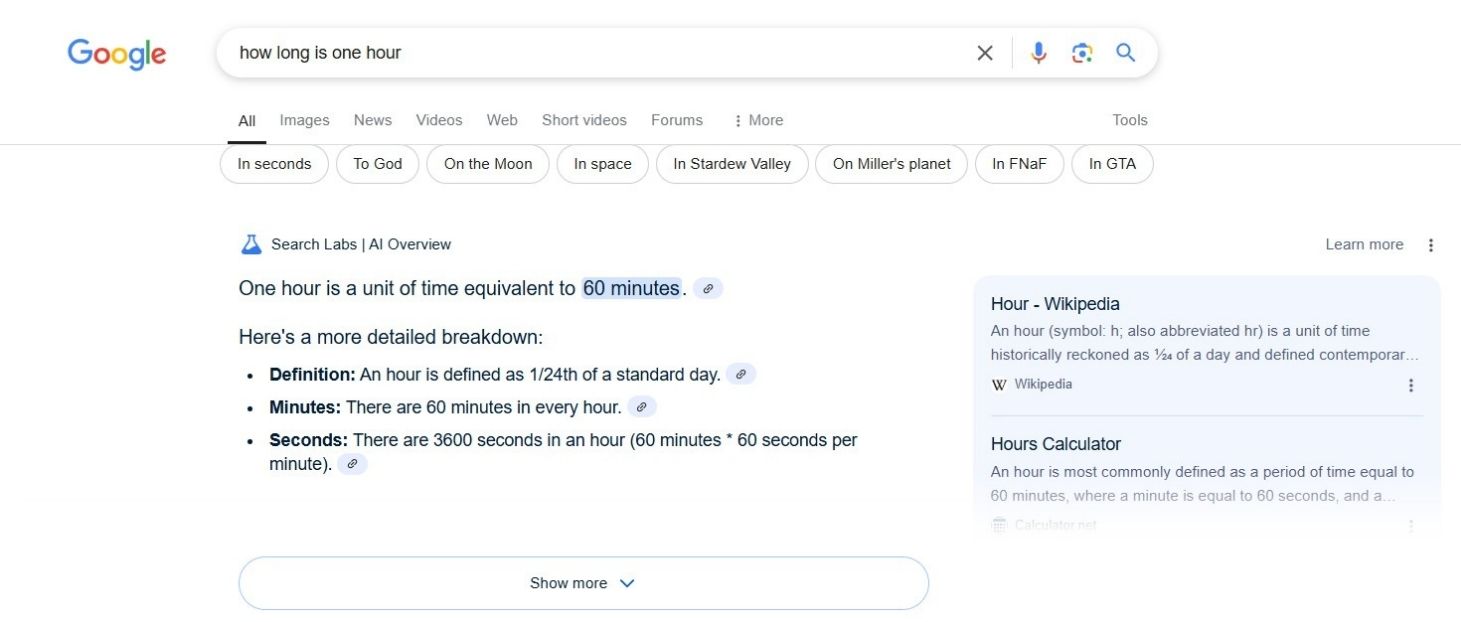
Task: Open the AI Overview three-dot options menu
Action: pyautogui.click(x=1431, y=245)
